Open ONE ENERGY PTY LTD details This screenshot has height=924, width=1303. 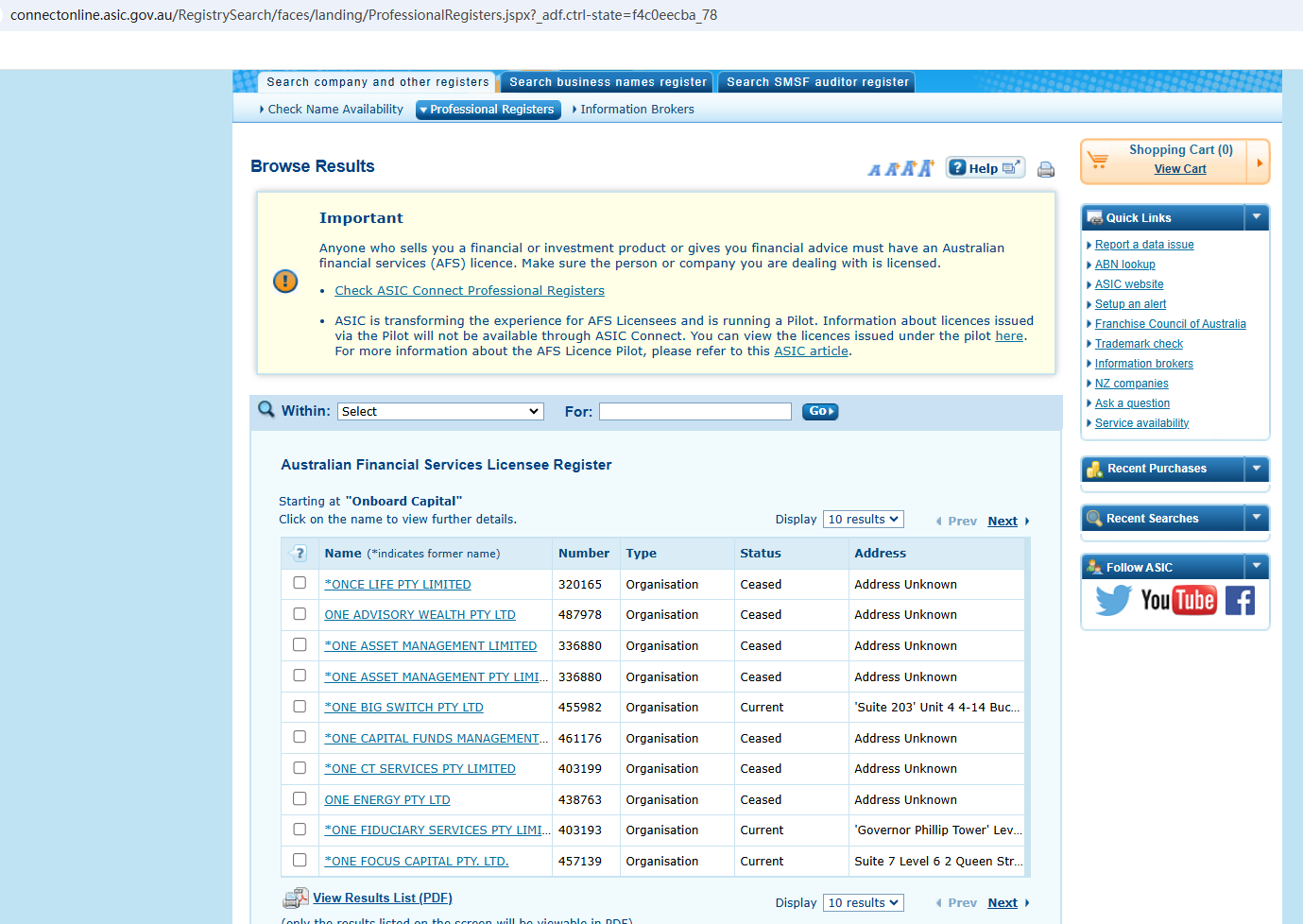coord(387,800)
